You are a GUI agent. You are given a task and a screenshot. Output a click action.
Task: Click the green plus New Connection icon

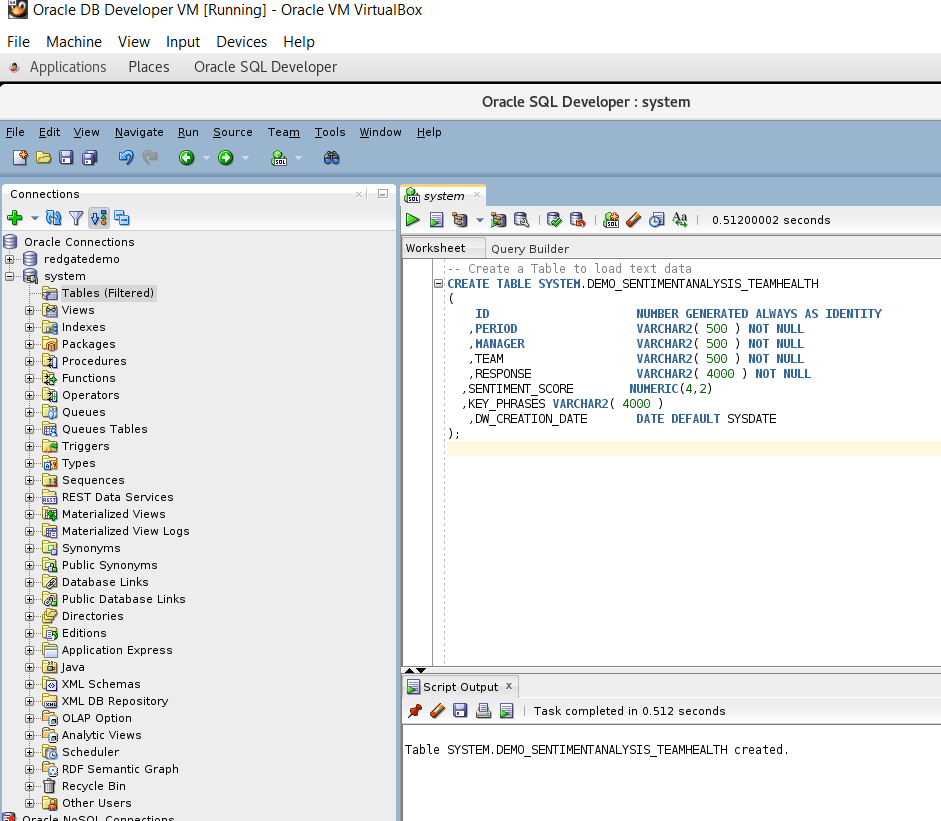(x=15, y=218)
